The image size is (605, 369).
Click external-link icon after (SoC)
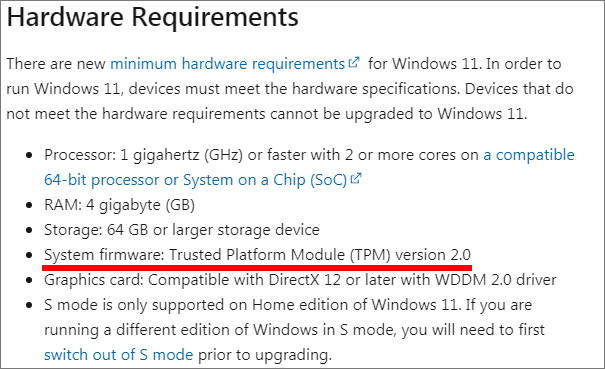point(355,178)
